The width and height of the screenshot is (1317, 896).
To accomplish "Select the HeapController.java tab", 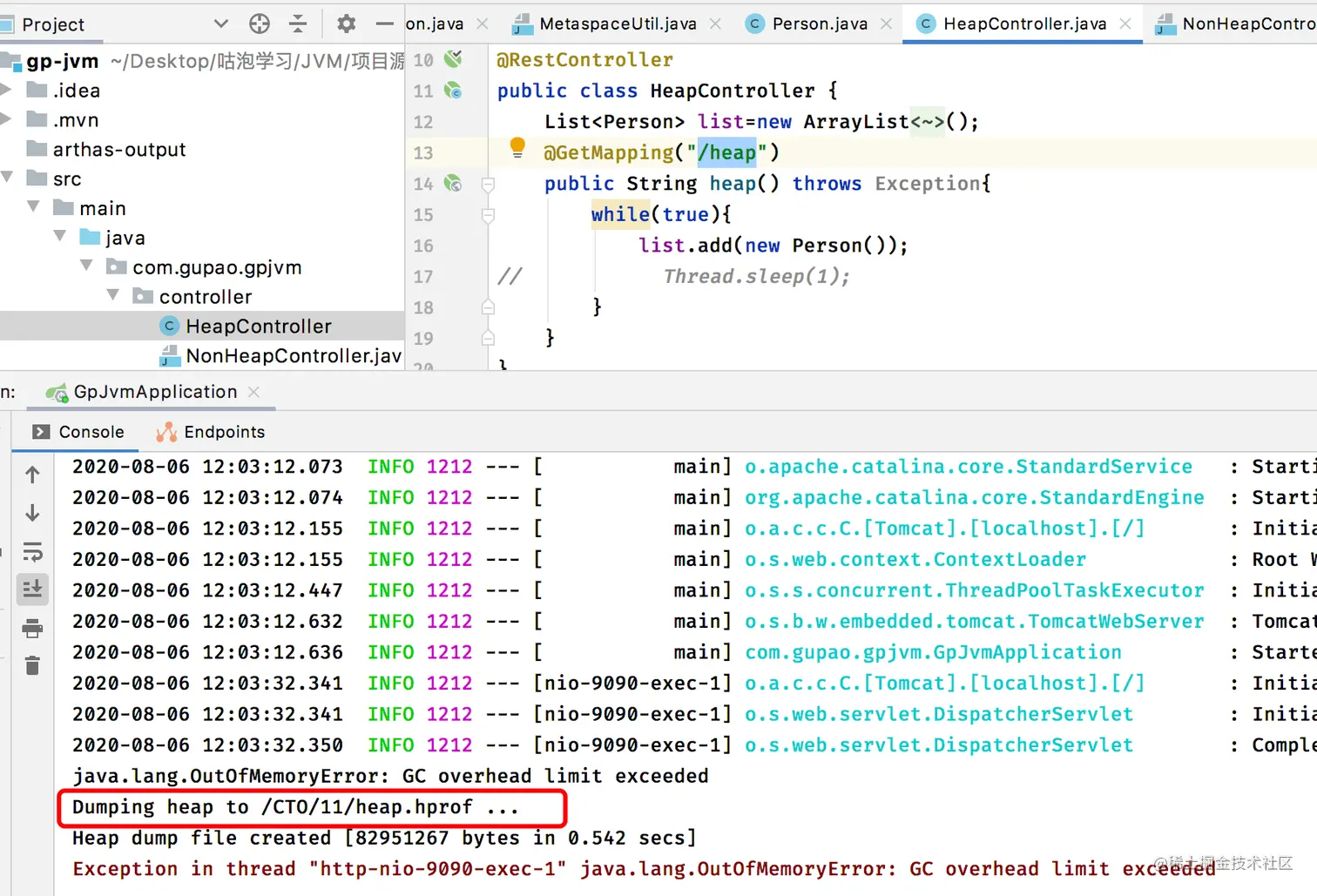I will pos(1024,24).
